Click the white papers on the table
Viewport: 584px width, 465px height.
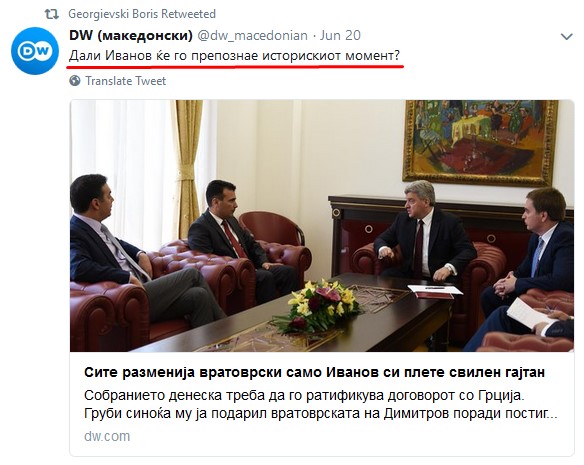(x=435, y=290)
